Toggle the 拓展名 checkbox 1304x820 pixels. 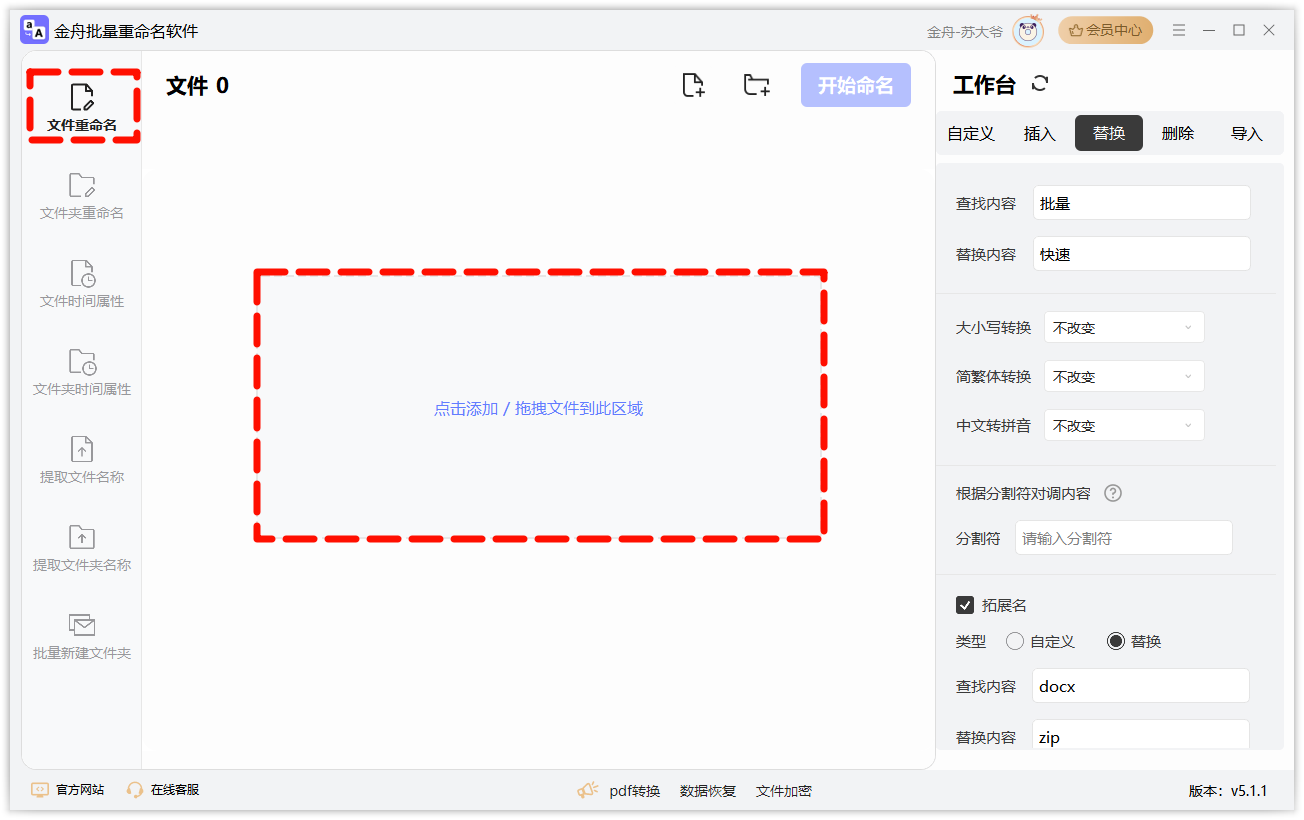click(x=965, y=605)
